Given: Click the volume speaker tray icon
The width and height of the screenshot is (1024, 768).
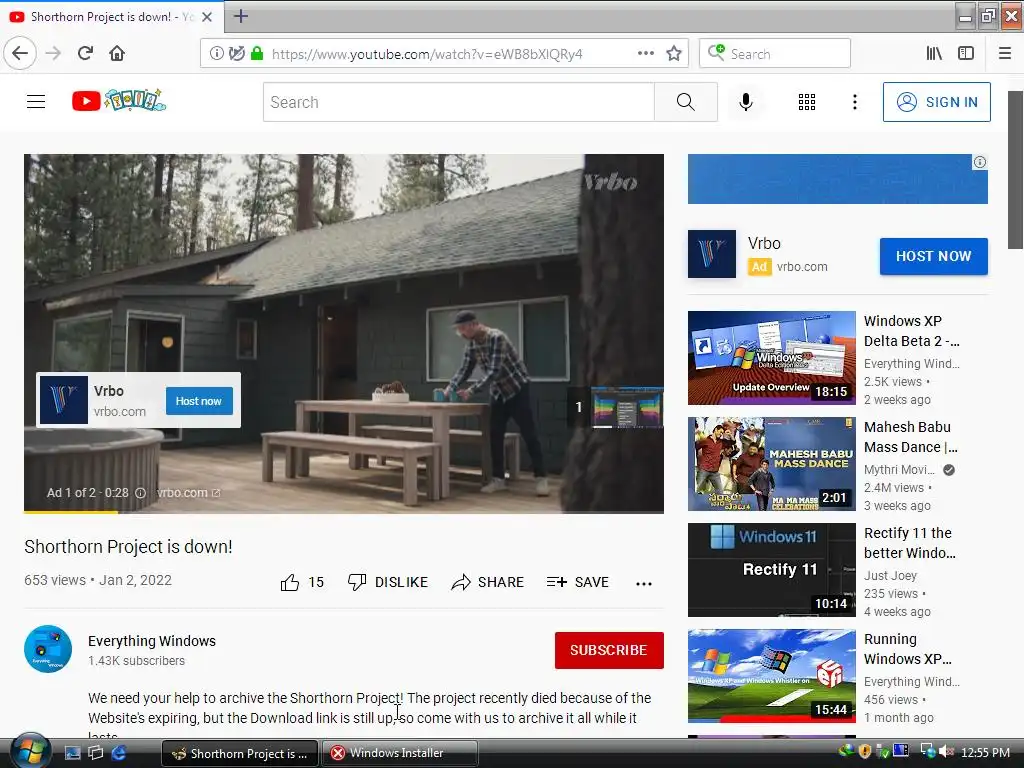Looking at the screenshot, I should pyautogui.click(x=946, y=752).
